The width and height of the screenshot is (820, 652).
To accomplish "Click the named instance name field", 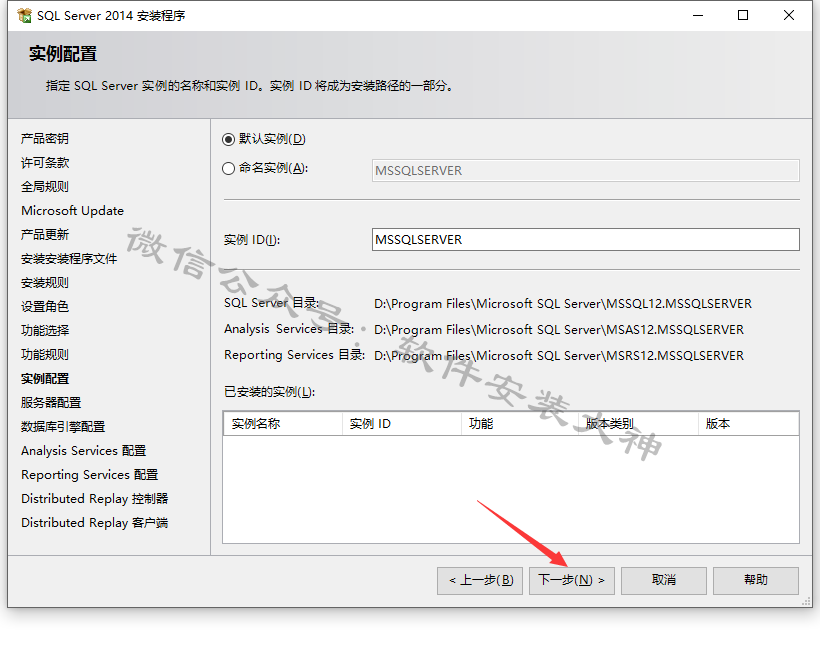I will coord(586,171).
